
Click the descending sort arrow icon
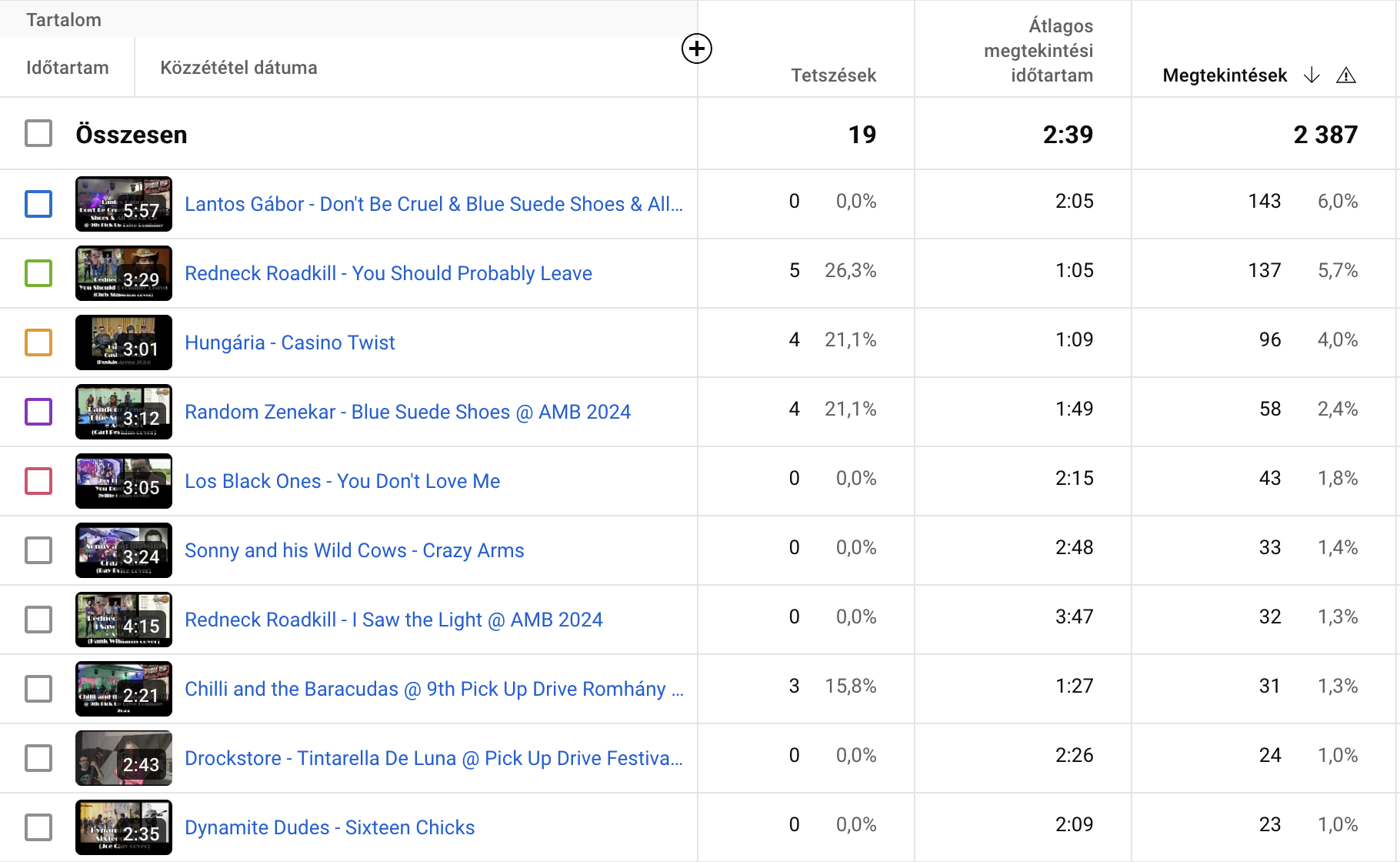1312,75
